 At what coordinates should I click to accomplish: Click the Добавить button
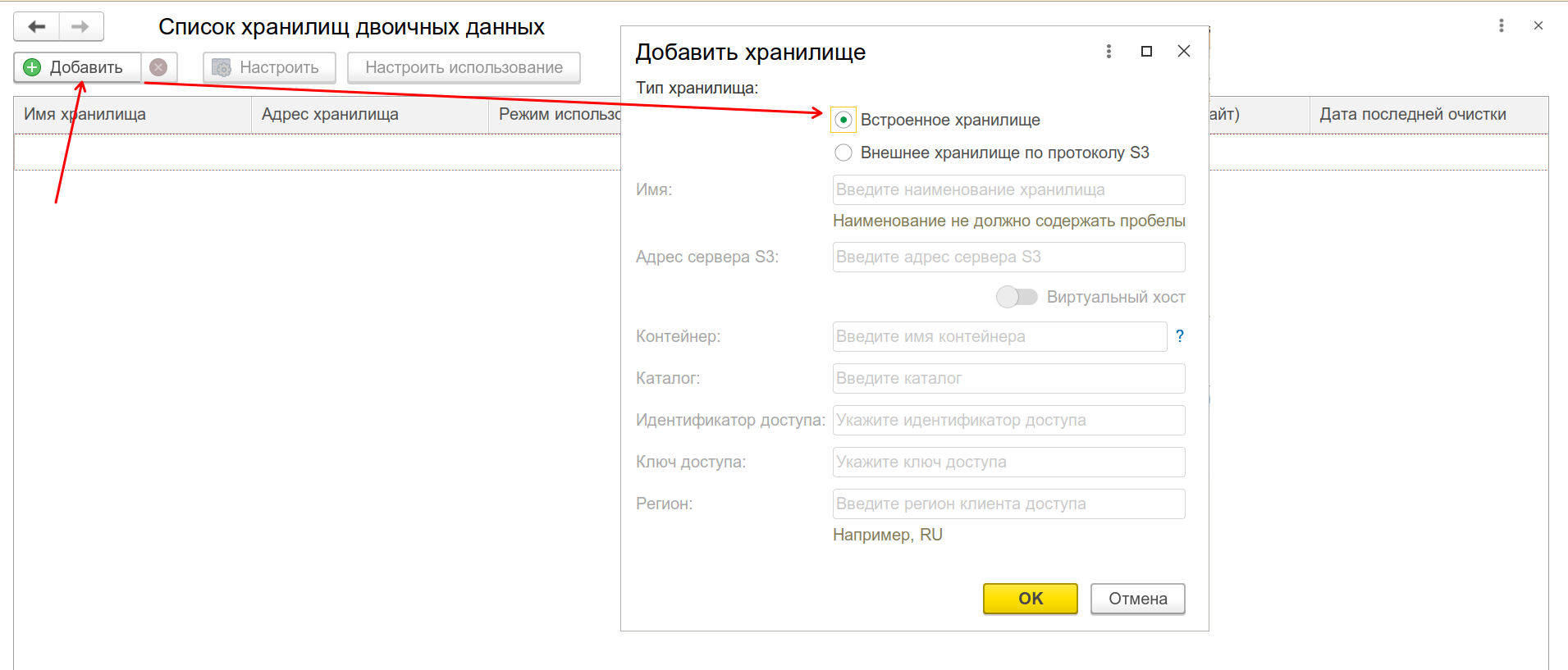[x=77, y=67]
